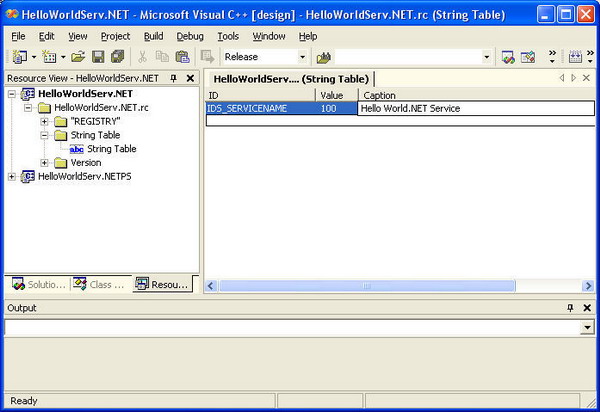Edit the Hello World.NET Service caption field

pos(476,109)
